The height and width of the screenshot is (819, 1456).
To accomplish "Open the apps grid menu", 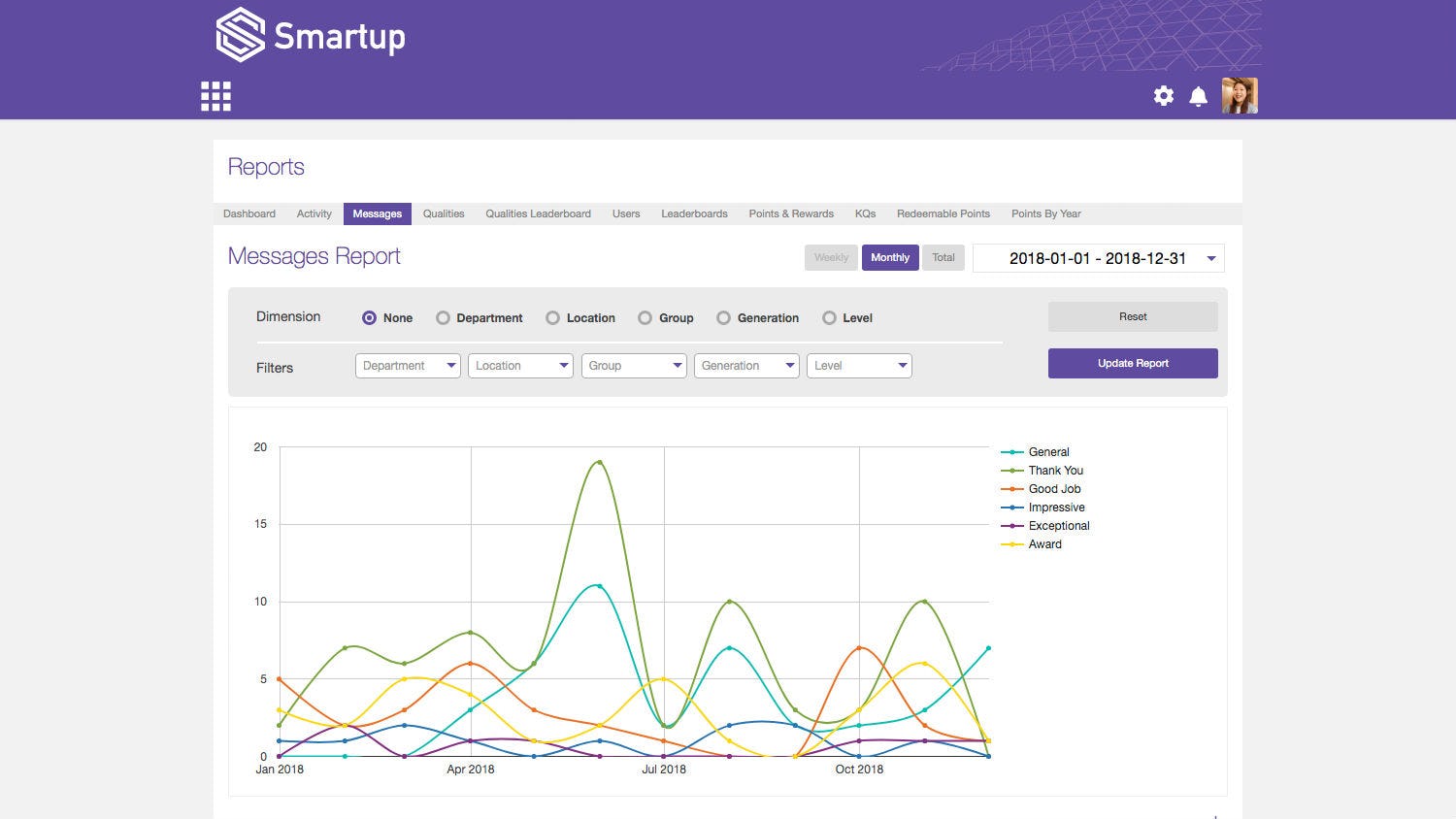I will click(215, 96).
